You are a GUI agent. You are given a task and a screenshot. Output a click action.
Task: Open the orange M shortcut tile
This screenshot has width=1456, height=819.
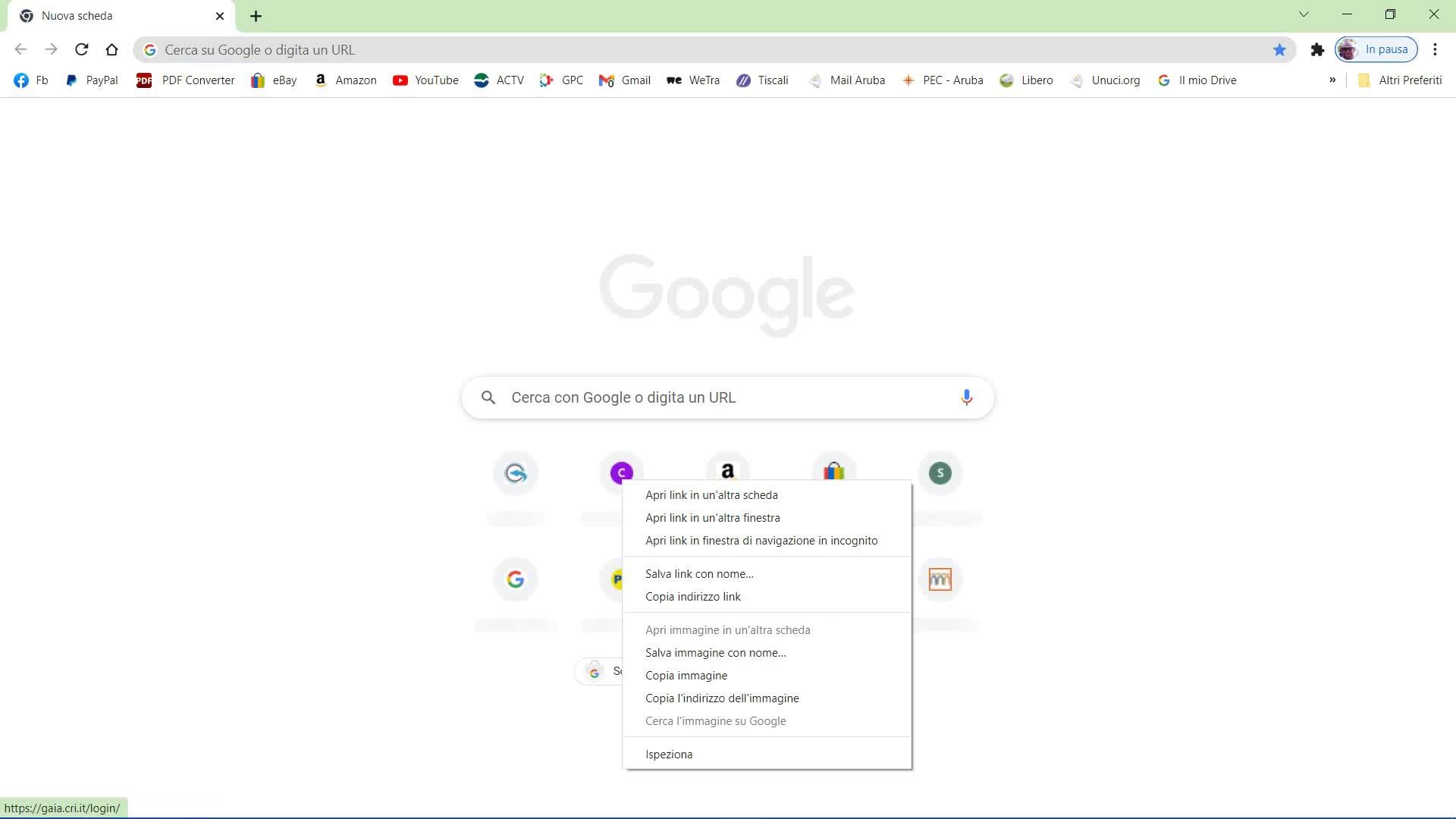(940, 579)
